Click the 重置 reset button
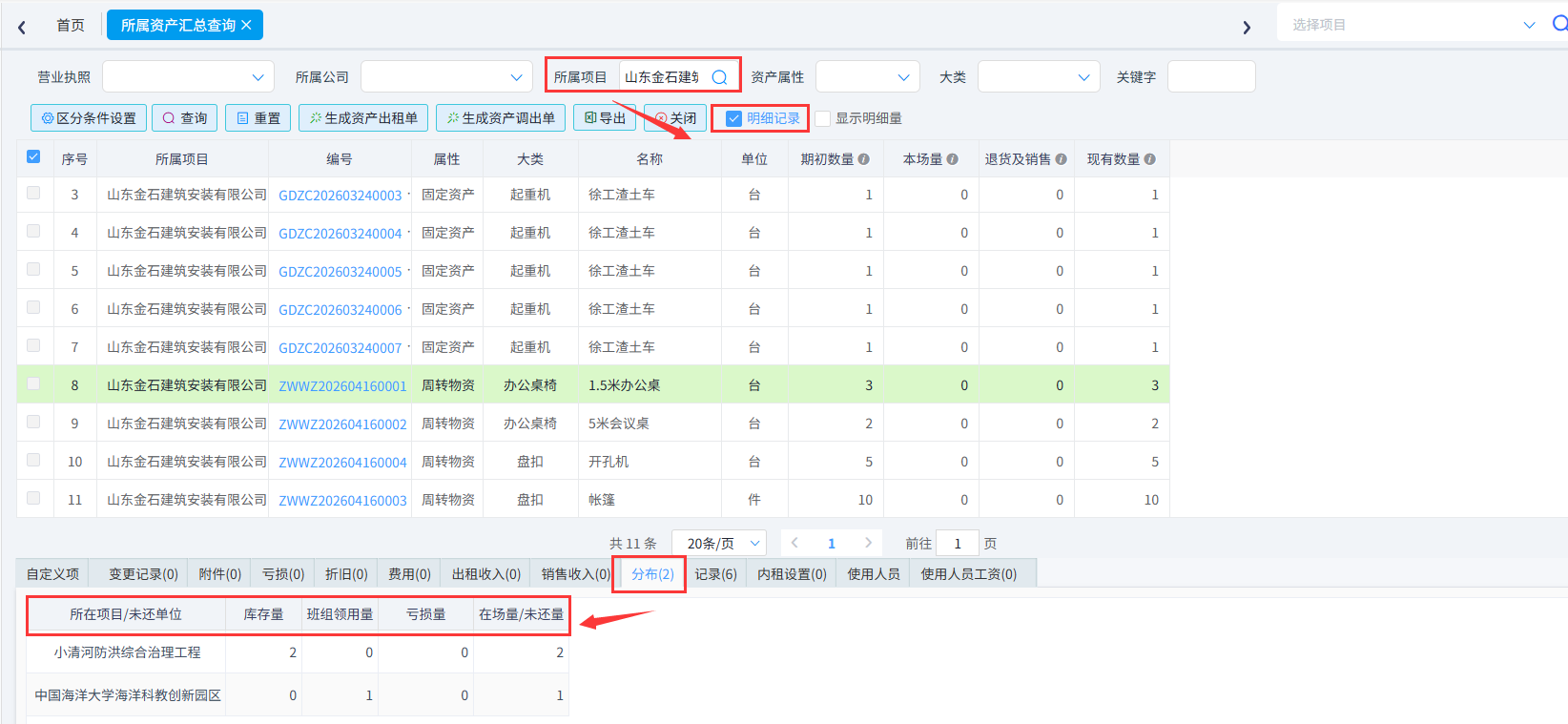Image resolution: width=1568 pixels, height=724 pixels. [258, 118]
